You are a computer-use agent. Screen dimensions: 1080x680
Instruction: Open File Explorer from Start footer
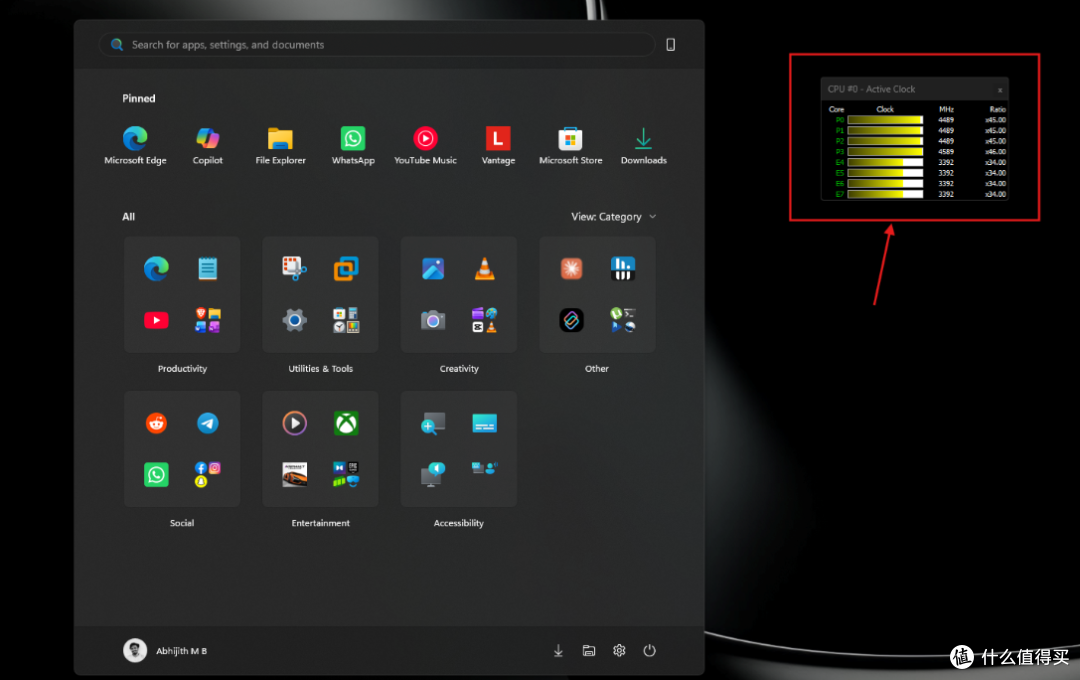tap(588, 650)
